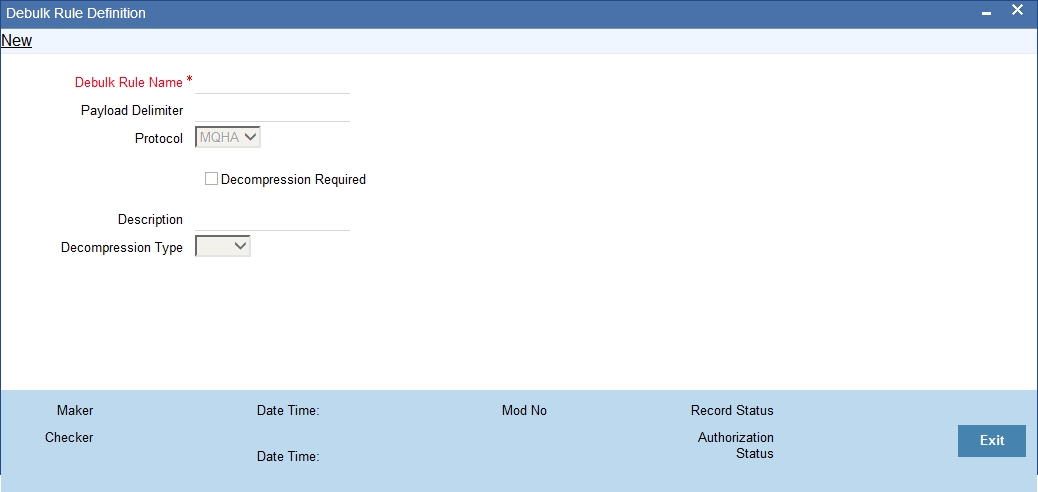
Task: Click the New link in the toolbar
Action: click(x=17, y=40)
